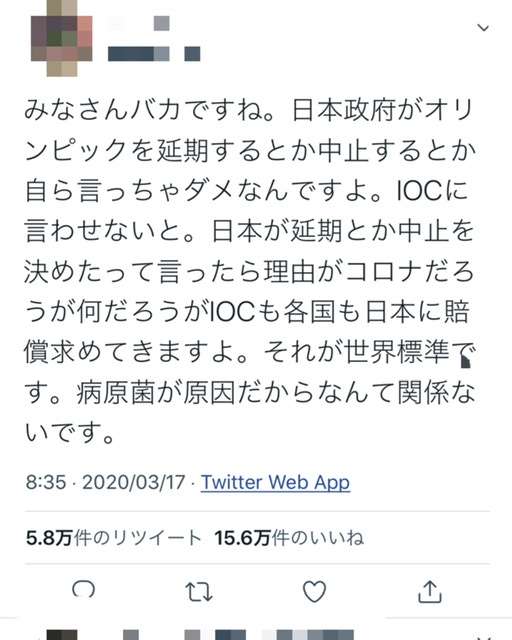
Task: Click the author's blurred display name
Action: (x=139, y=23)
